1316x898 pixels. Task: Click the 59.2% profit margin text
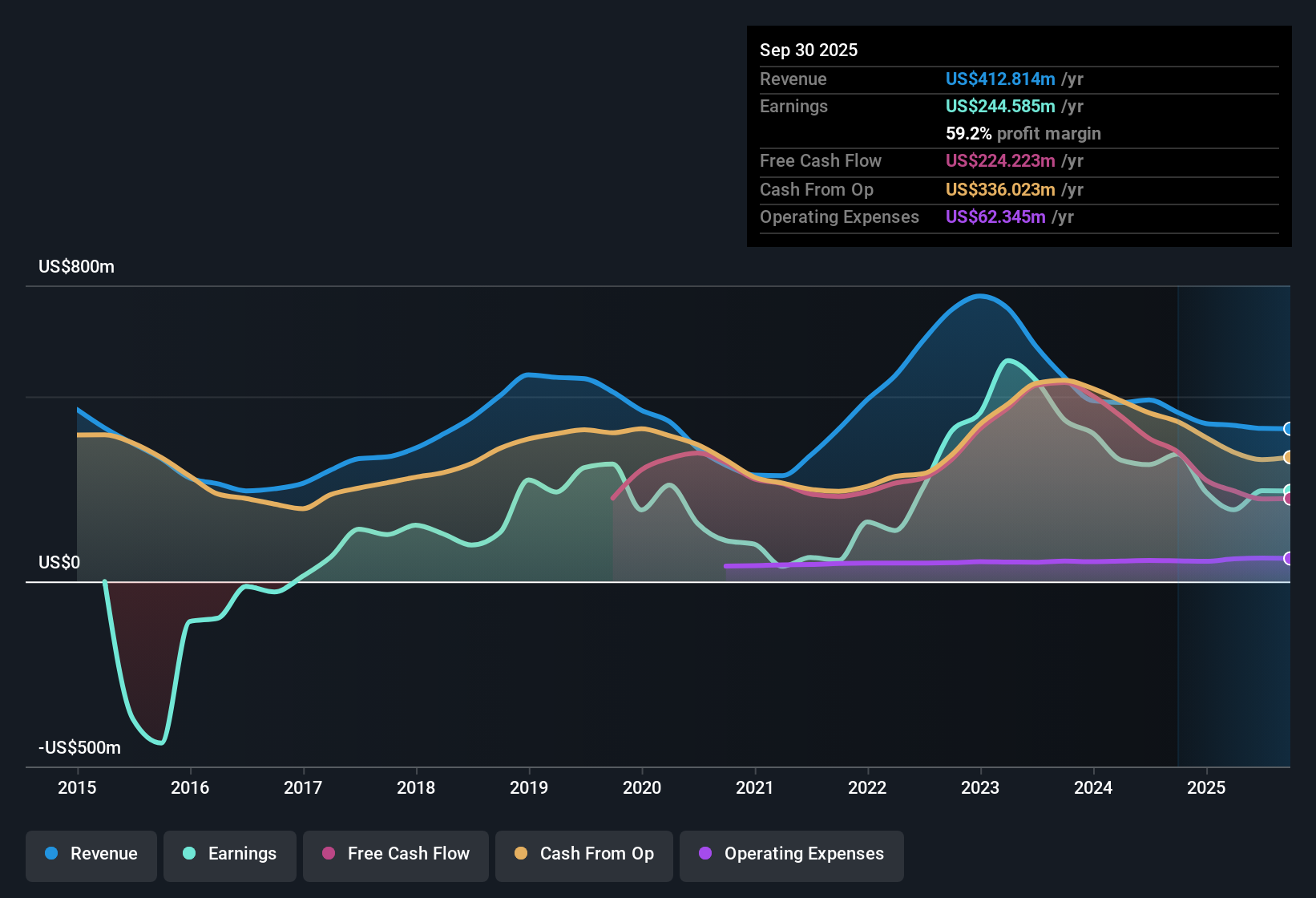pos(1023,133)
